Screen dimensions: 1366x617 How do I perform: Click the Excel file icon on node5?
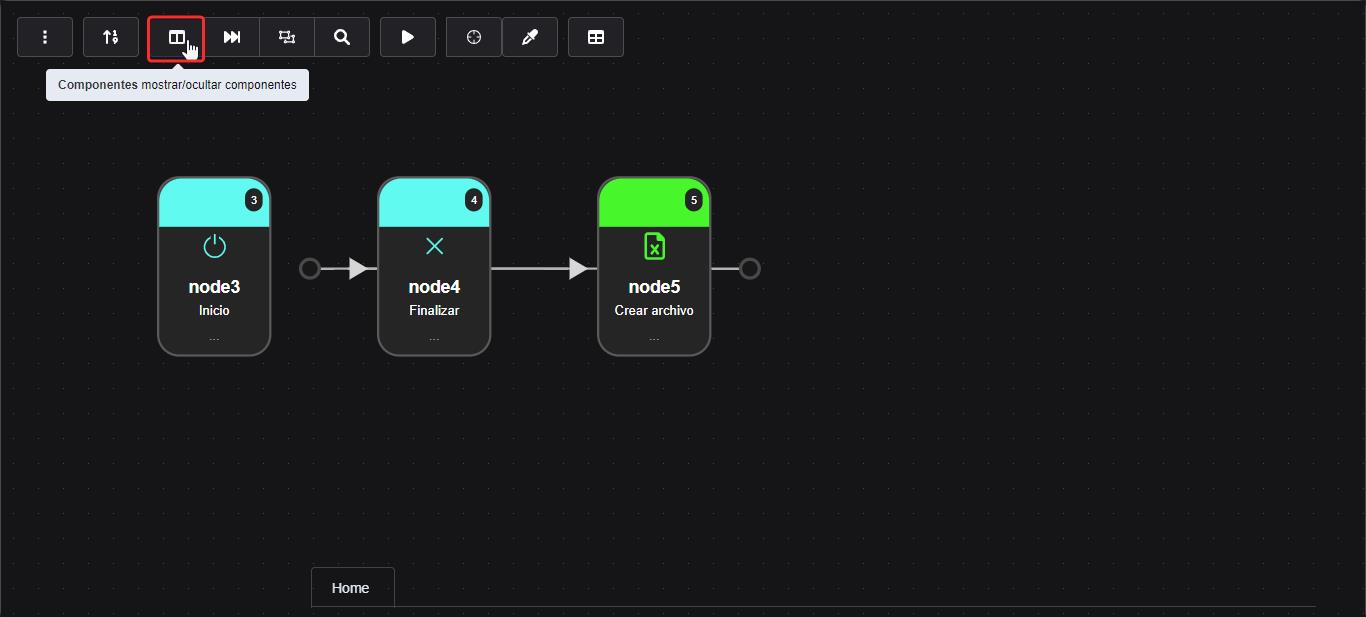click(654, 246)
